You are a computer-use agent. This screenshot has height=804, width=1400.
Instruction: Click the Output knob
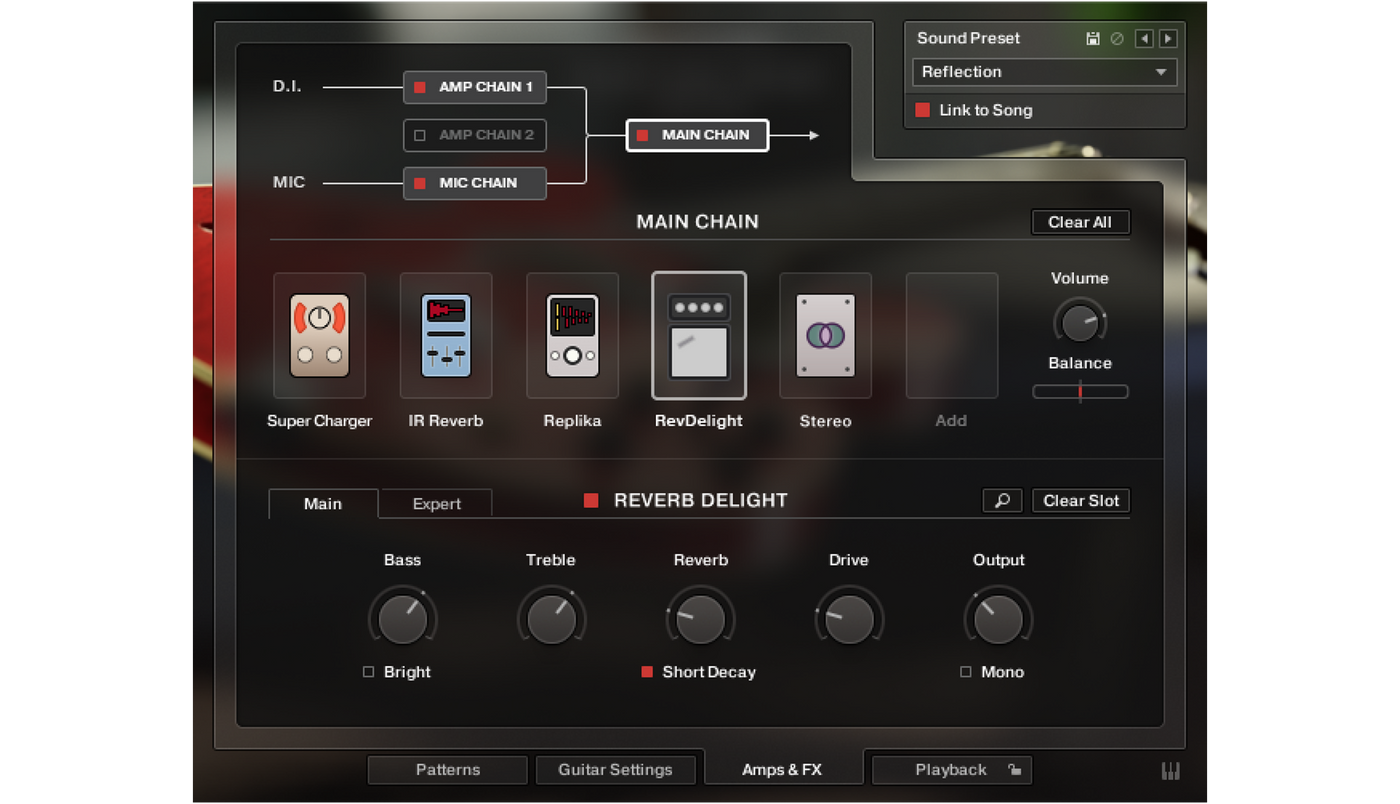click(x=998, y=619)
